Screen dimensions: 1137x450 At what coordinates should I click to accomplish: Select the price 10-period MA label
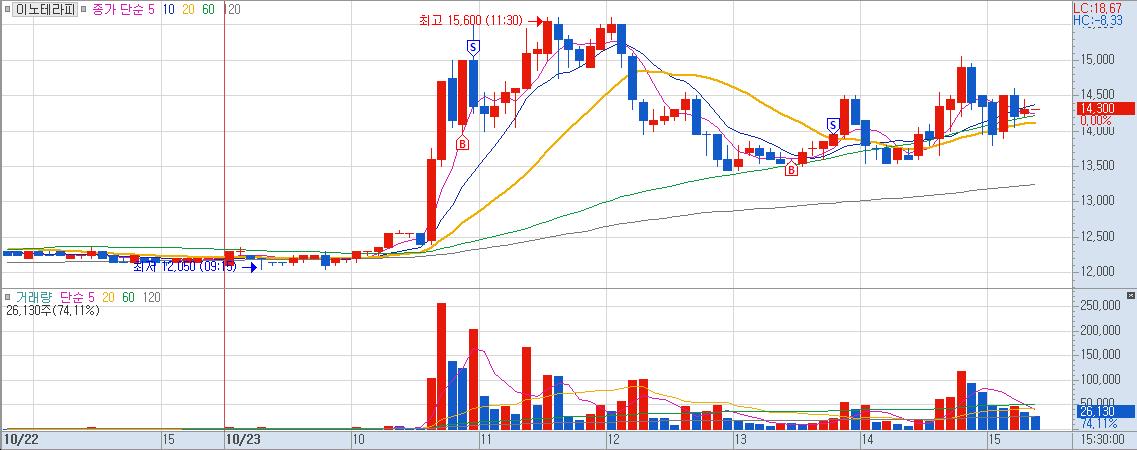(168, 10)
